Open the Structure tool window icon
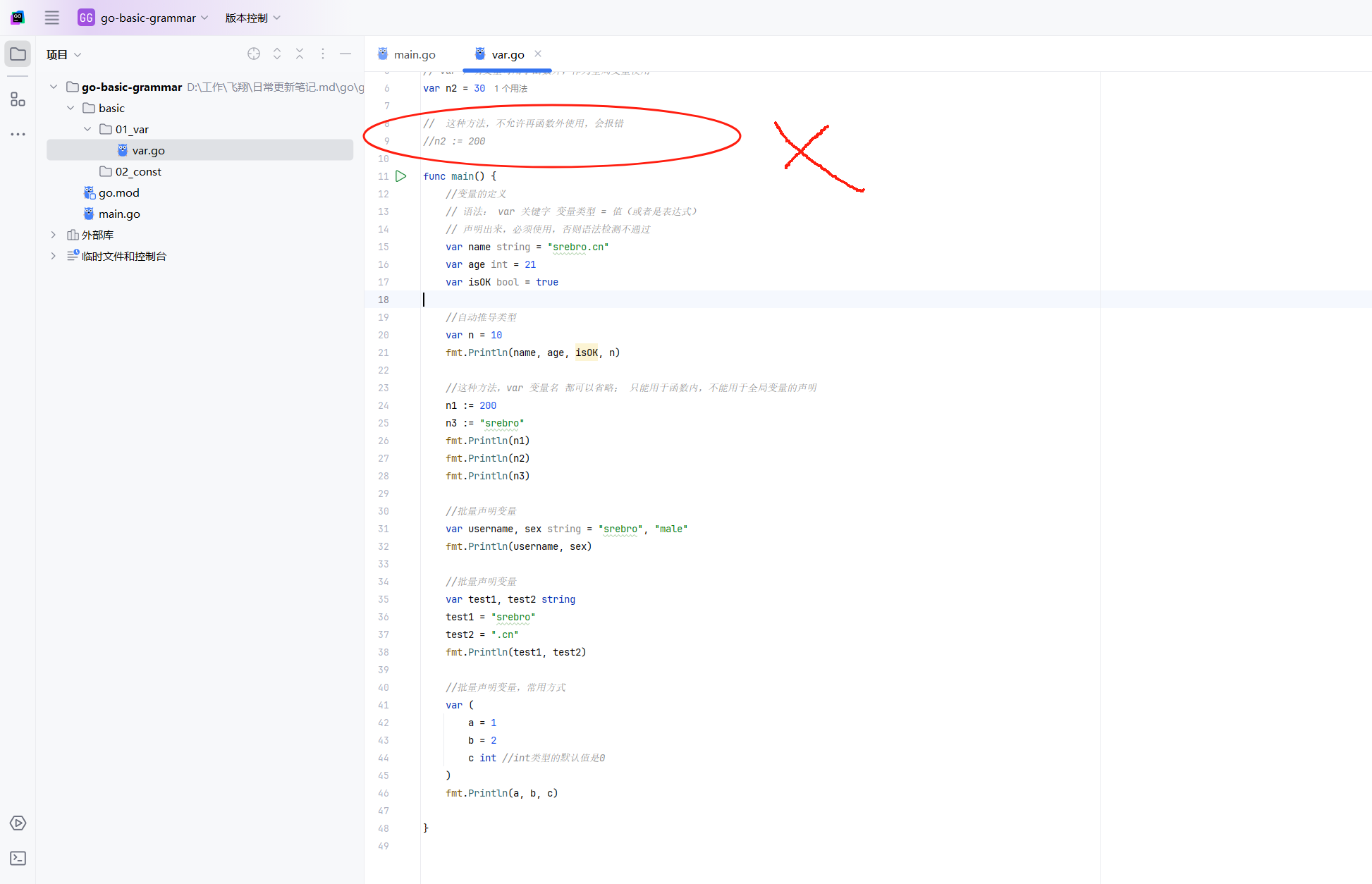 18,99
